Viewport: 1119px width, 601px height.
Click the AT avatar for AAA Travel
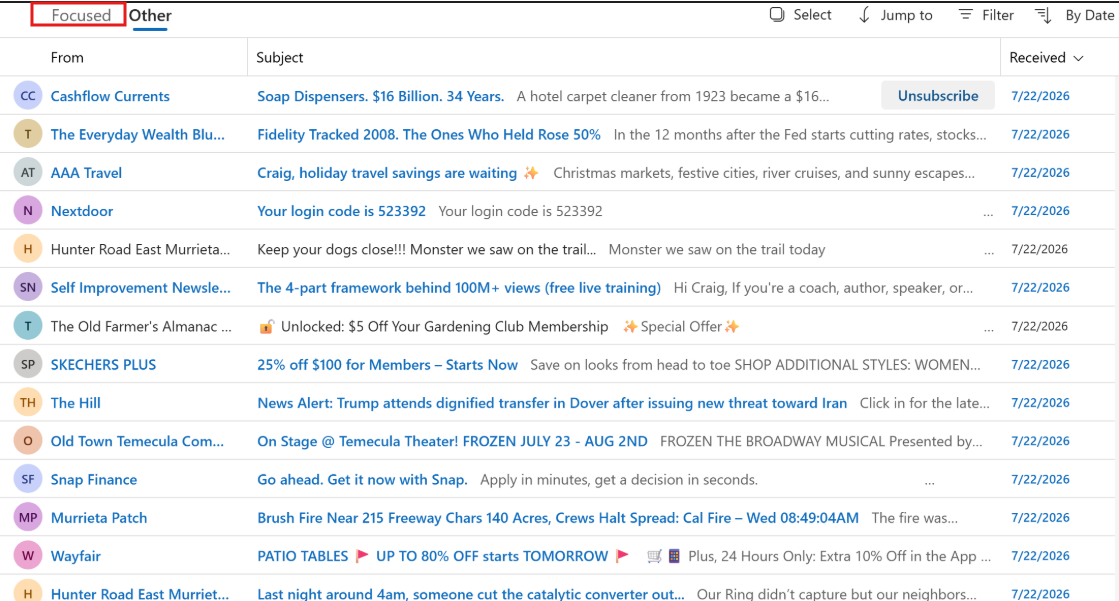point(28,173)
